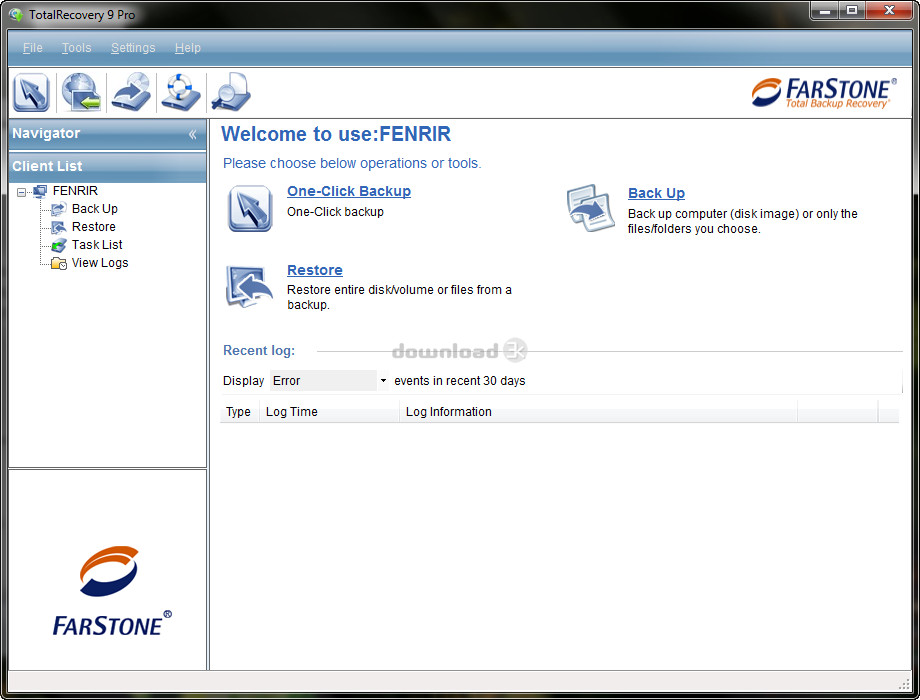This screenshot has height=700, width=920.
Task: Open View Logs in the navigator tree
Action: click(x=100, y=262)
